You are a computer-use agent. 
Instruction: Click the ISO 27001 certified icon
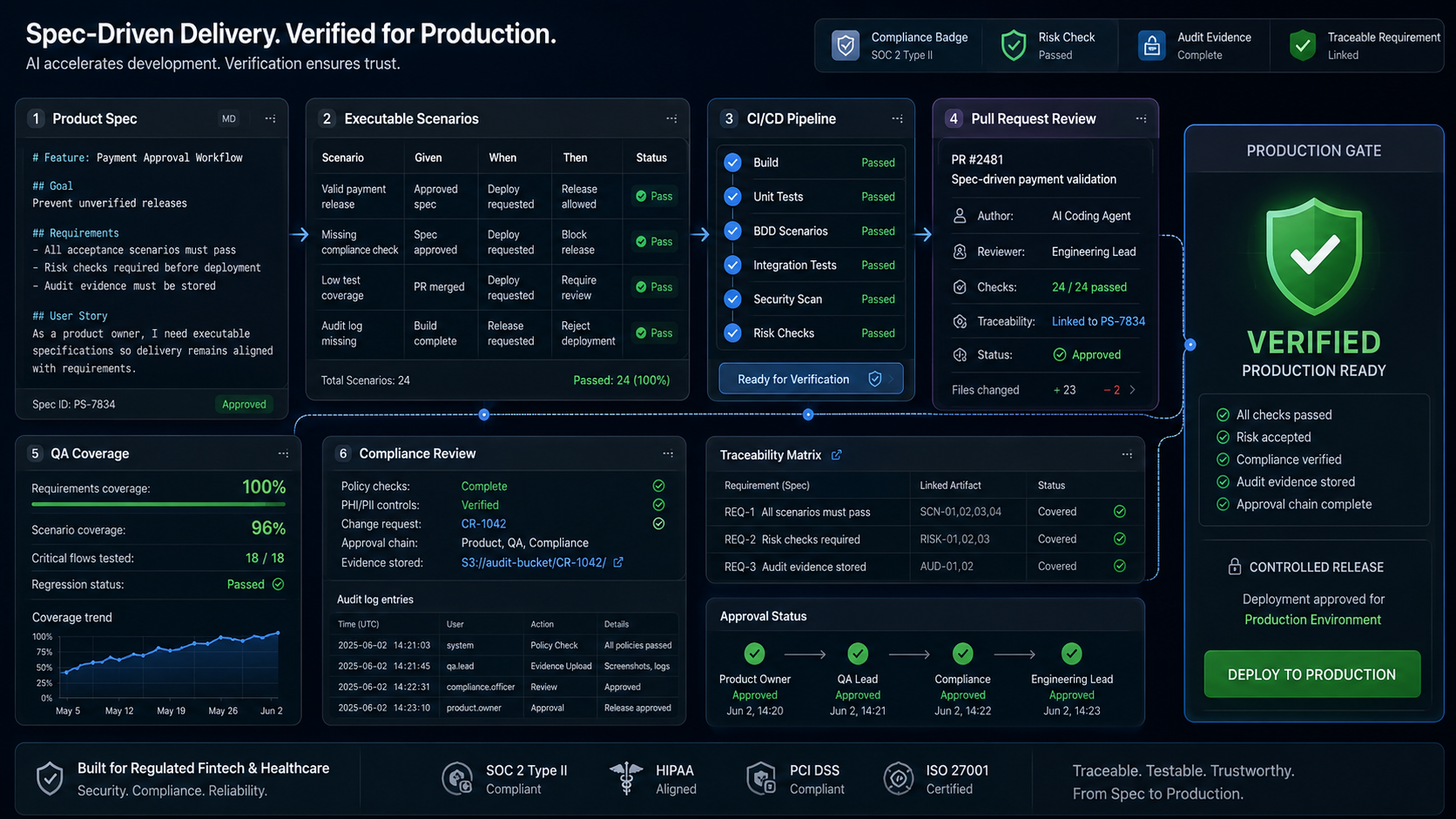(x=898, y=778)
